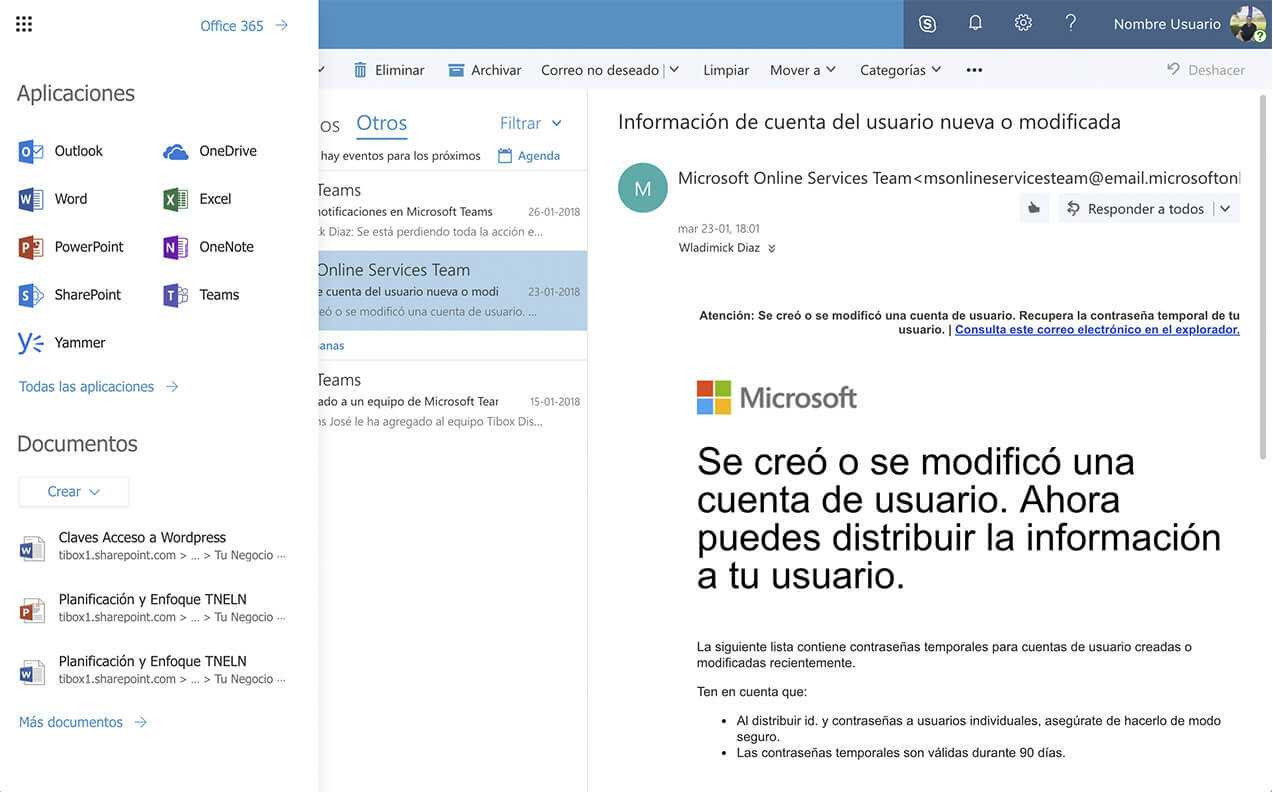Open Todas las aplicaciones link
The image size is (1273, 792).
98,386
